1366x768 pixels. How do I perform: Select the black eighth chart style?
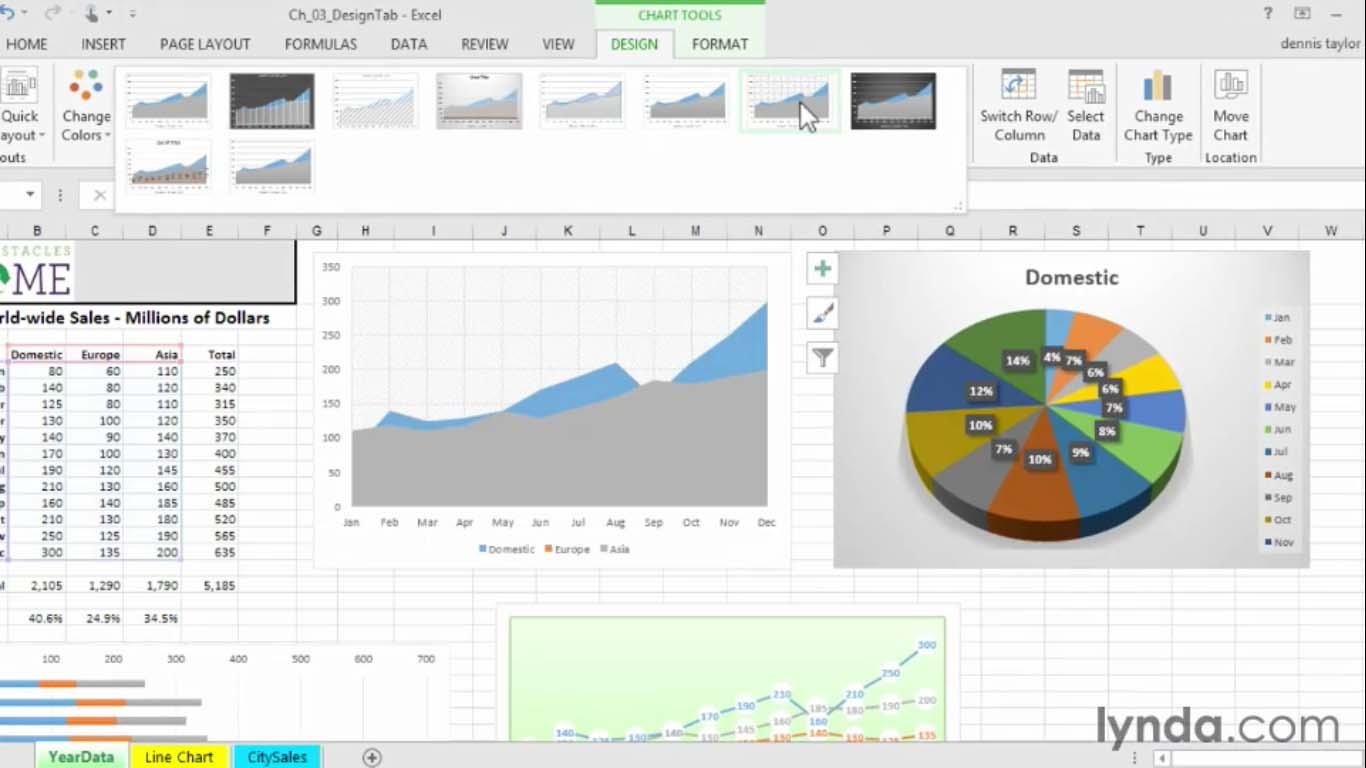893,101
